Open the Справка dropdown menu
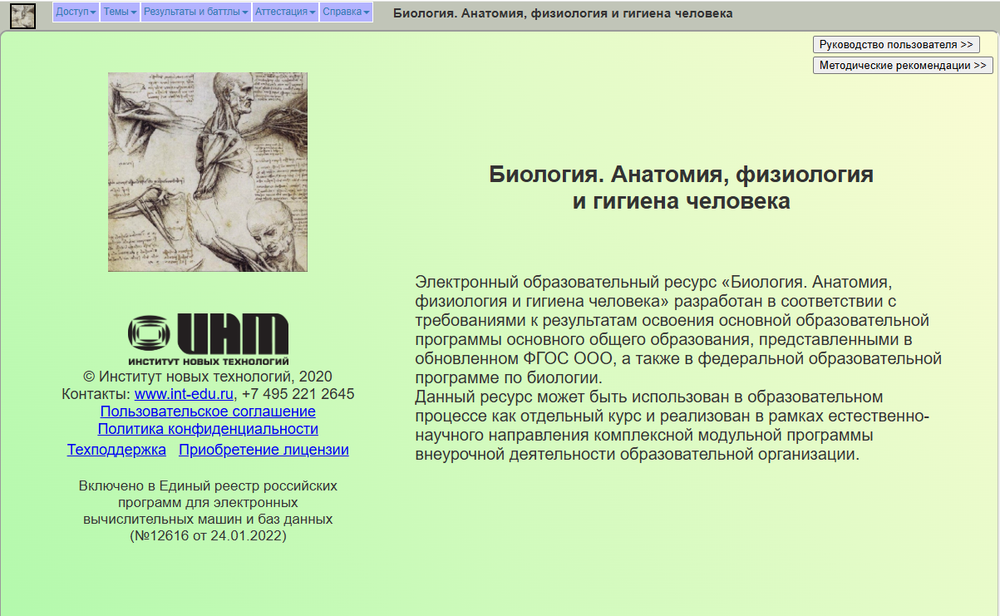The width and height of the screenshot is (1000, 616). pyautogui.click(x=346, y=11)
